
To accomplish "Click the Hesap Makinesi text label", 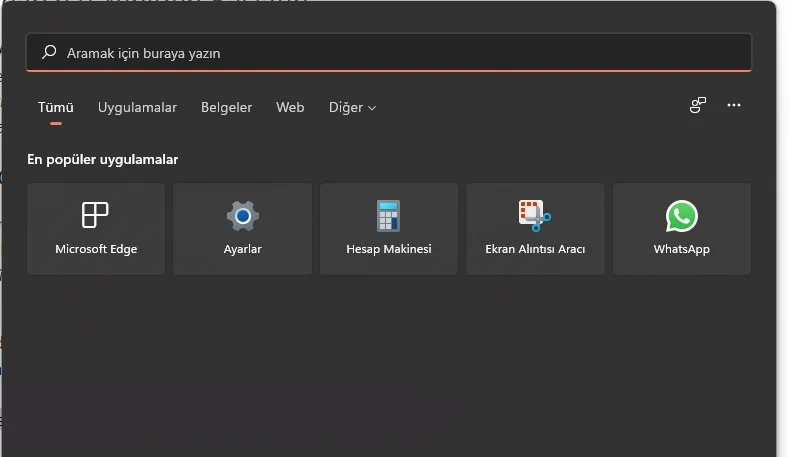I will pos(388,249).
